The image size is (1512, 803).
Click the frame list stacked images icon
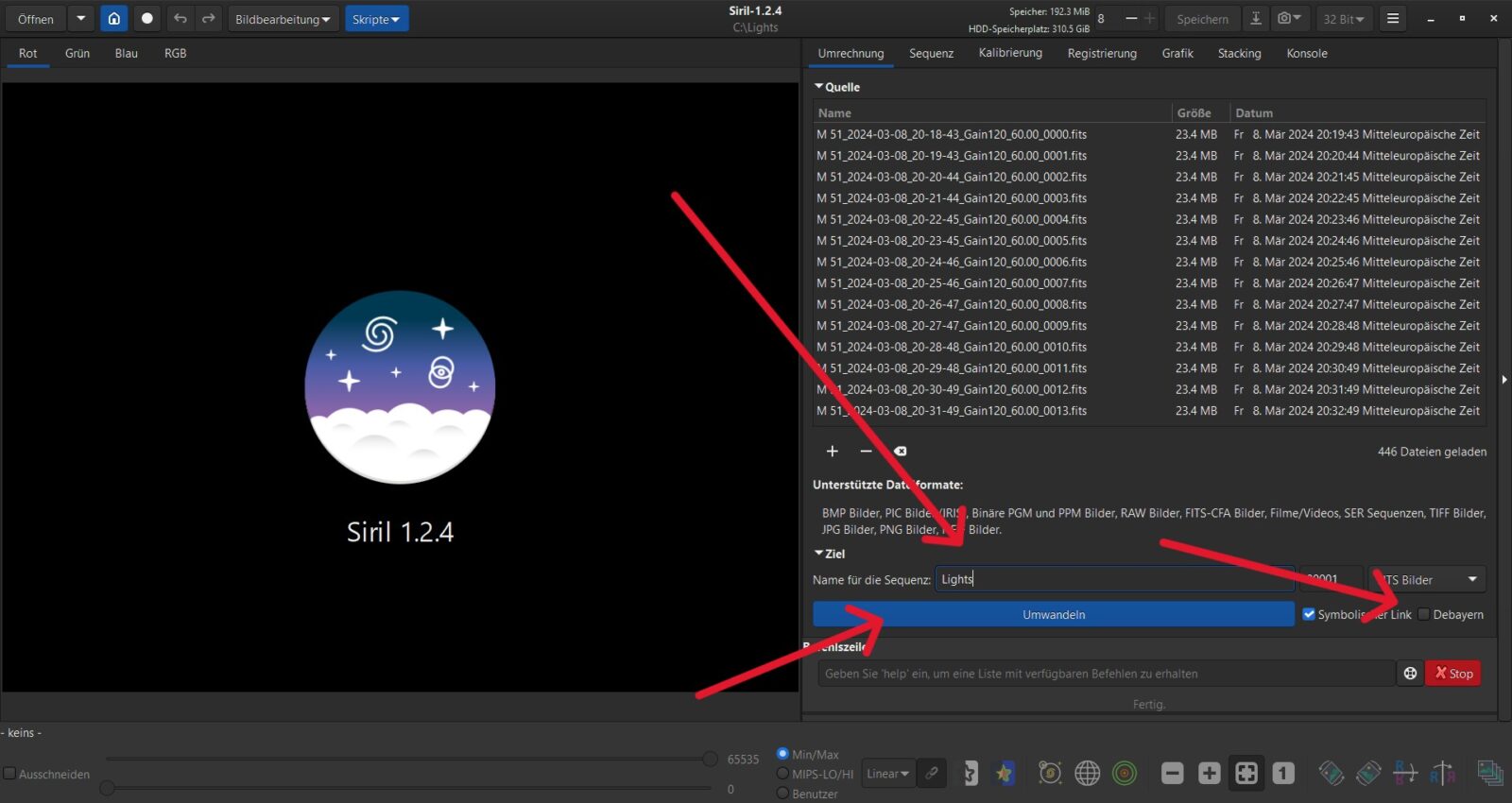click(x=1490, y=774)
